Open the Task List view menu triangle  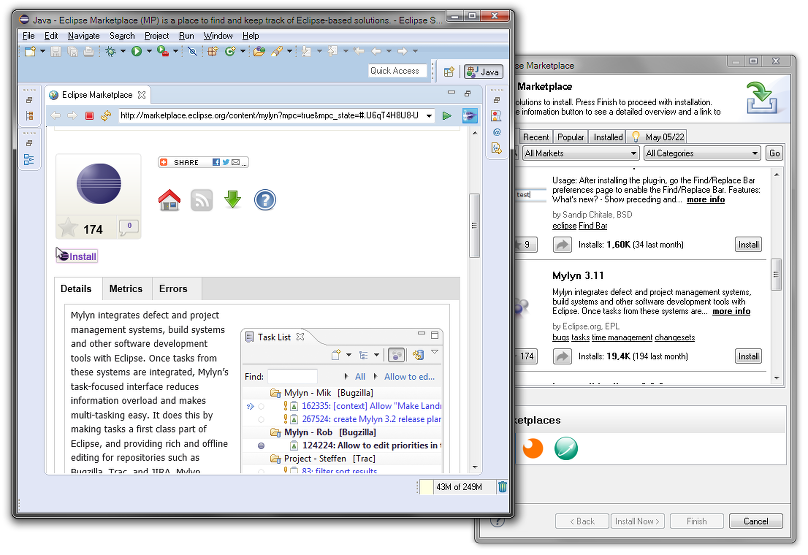pos(435,352)
